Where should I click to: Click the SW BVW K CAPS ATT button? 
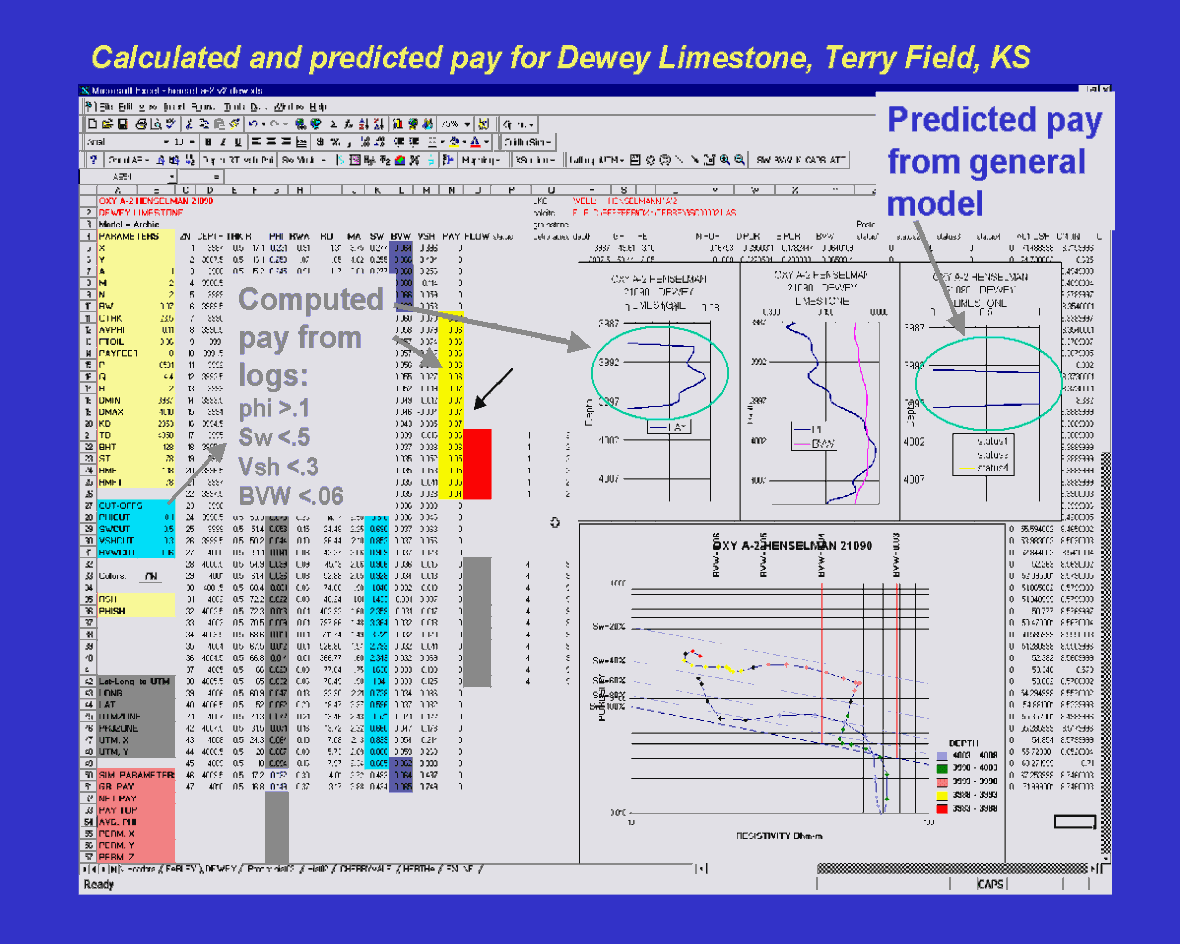(x=801, y=159)
